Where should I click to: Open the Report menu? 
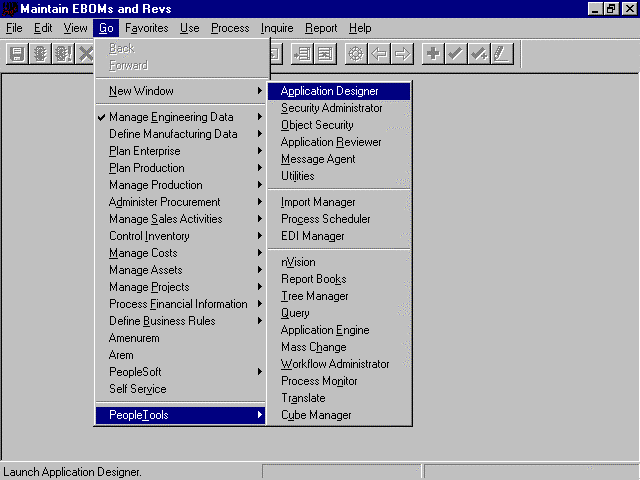(x=321, y=28)
